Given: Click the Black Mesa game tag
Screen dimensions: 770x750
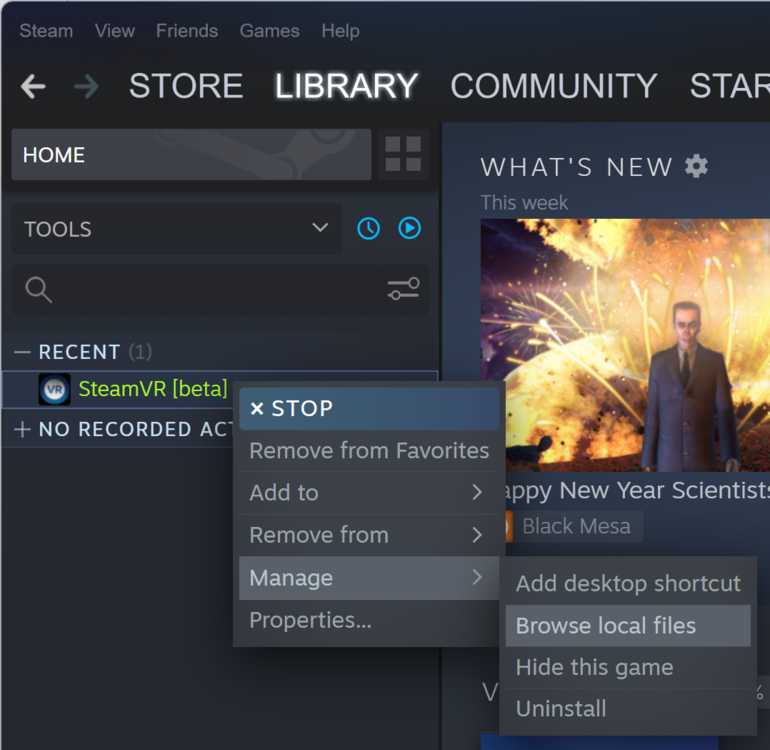Looking at the screenshot, I should 575,527.
